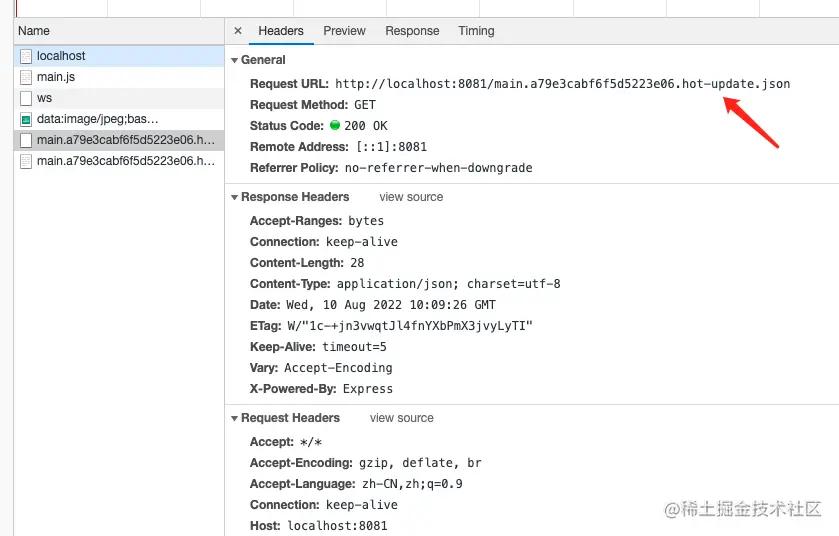Select the data:image/jpeg request row
The width and height of the screenshot is (839, 536).
pyautogui.click(x=119, y=119)
